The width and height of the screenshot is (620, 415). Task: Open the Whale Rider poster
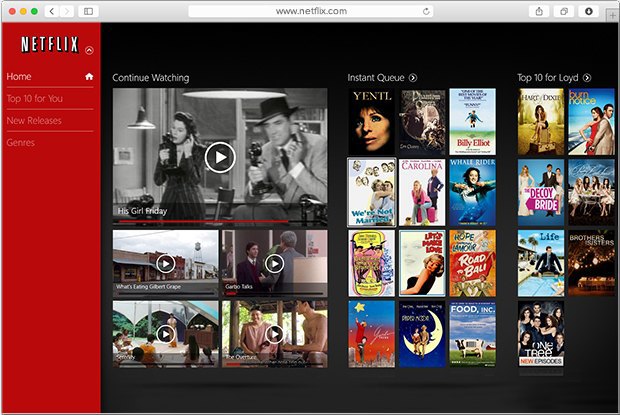pos(473,192)
